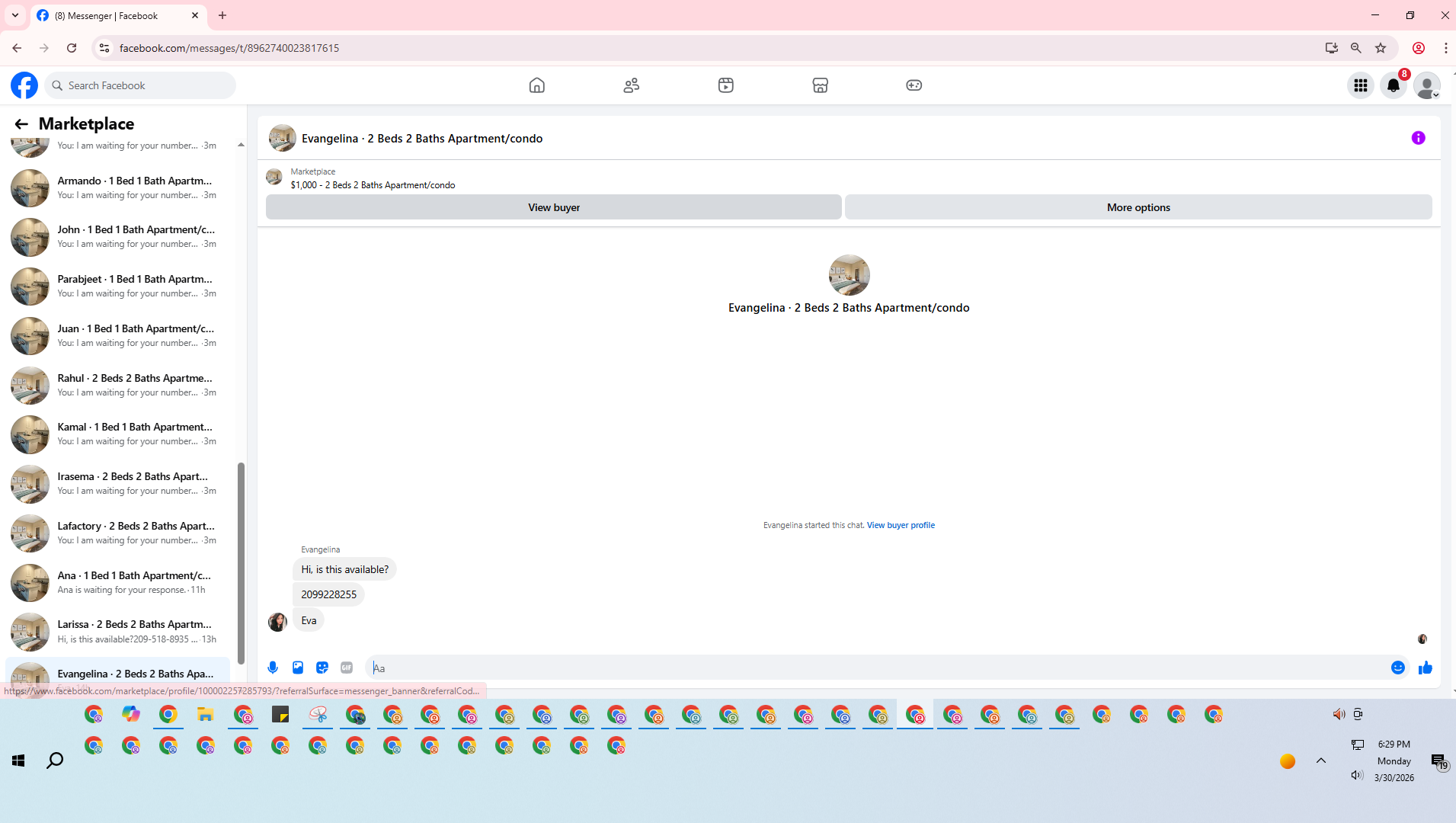Bookmark this page with the star
1456x823 pixels.
pos(1381,48)
